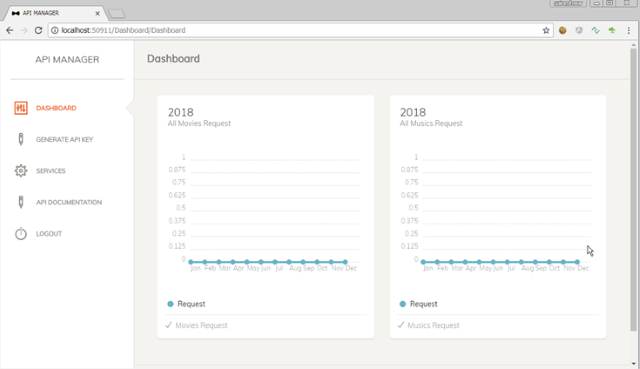This screenshot has width=640, height=369.
Task: Click the Dashboard sidebar icon
Action: click(x=21, y=108)
